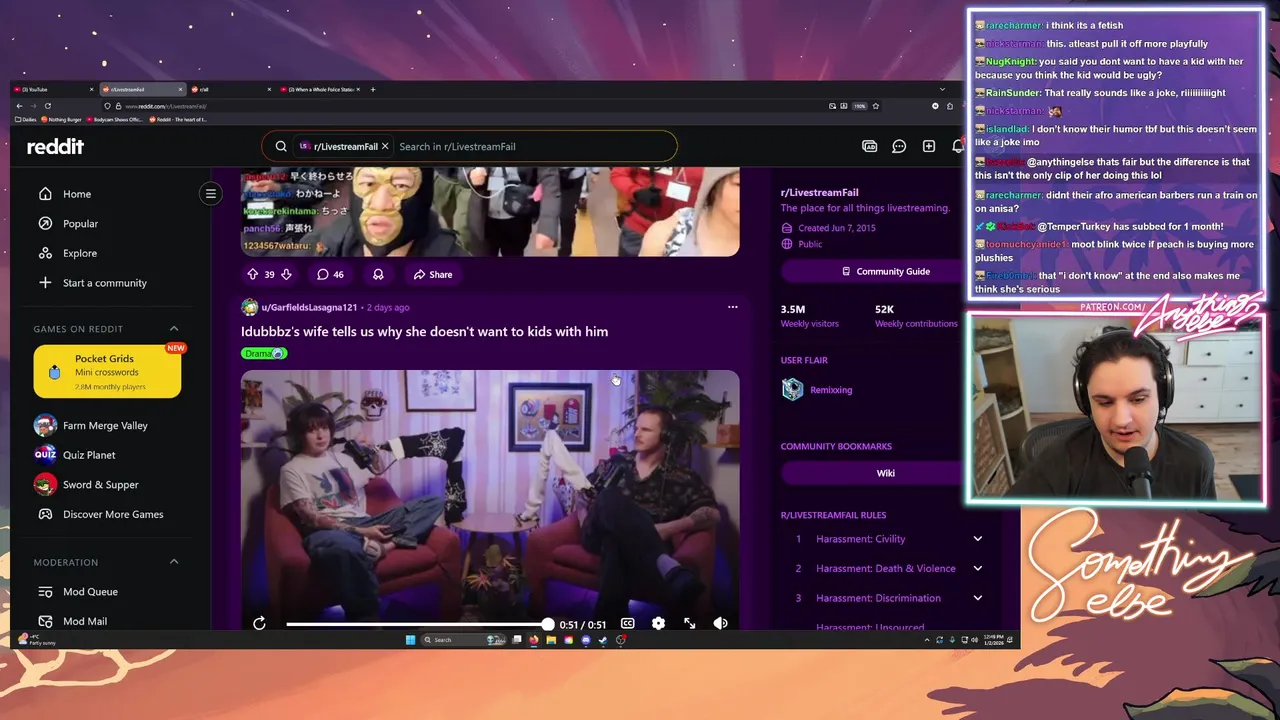Collapse the left navigation sidebar button

click(211, 193)
